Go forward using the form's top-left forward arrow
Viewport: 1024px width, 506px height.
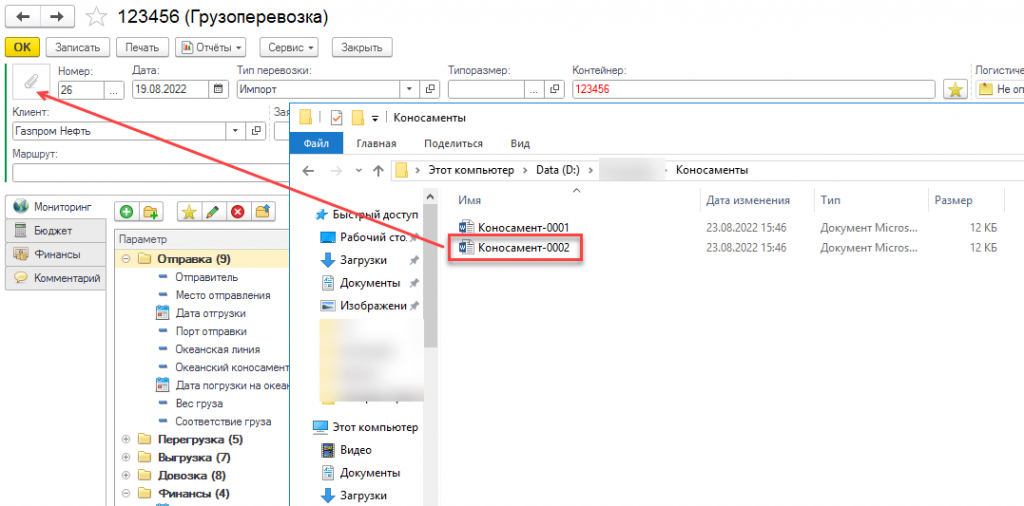point(57,17)
